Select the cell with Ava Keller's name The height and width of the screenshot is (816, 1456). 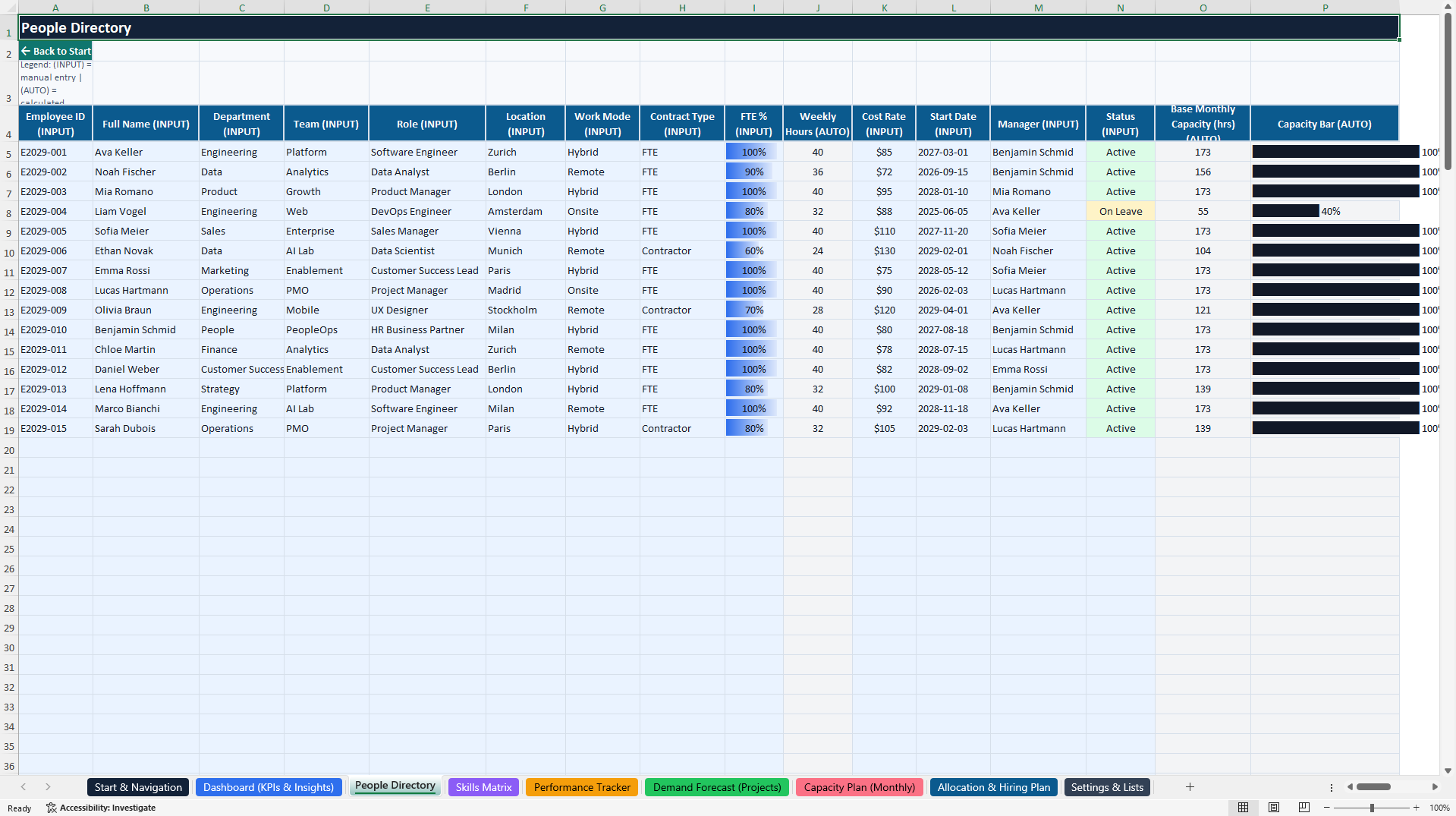[146, 153]
